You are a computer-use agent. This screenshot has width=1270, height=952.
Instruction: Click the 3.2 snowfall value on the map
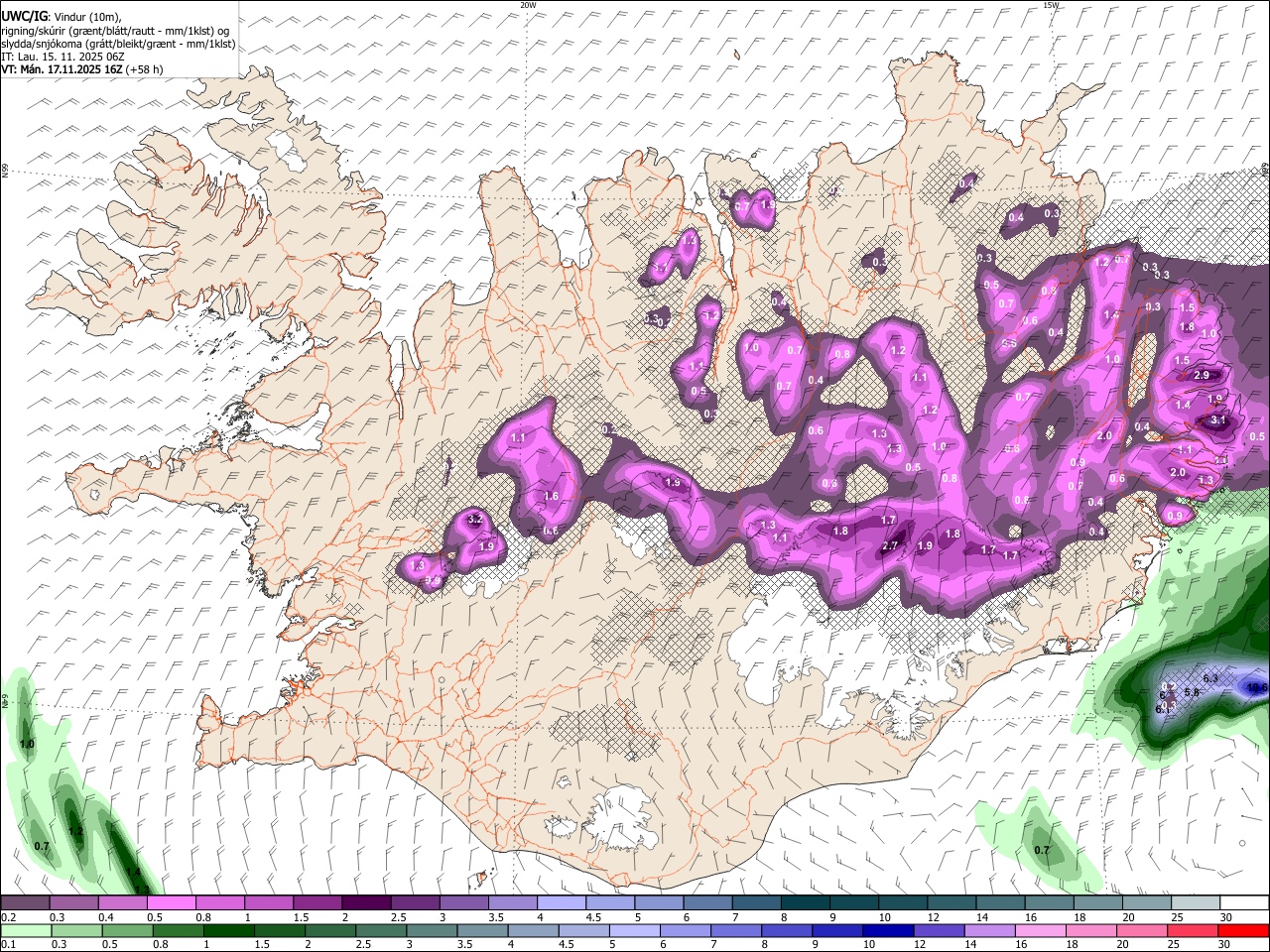474,520
